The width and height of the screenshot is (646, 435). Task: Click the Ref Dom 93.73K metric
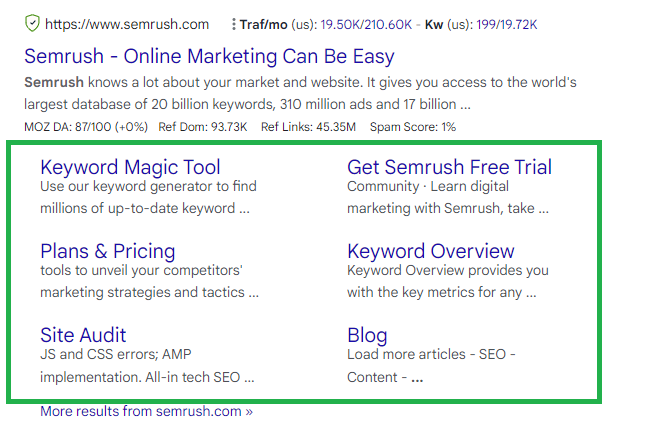pos(202,127)
